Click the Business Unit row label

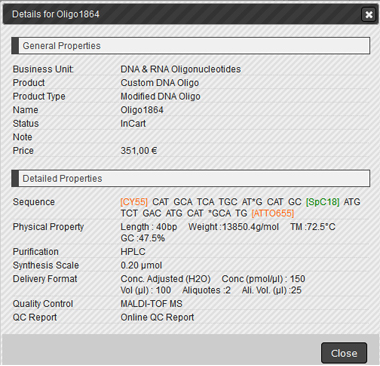pyautogui.click(x=43, y=69)
